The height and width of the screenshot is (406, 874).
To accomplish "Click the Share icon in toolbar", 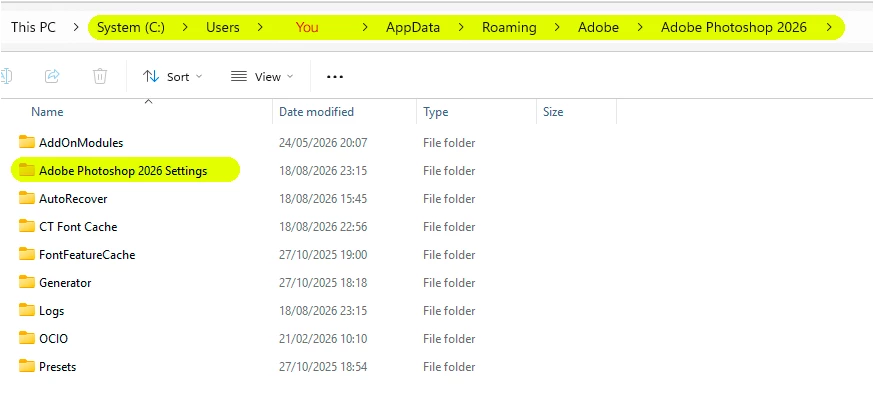I will pyautogui.click(x=52, y=76).
